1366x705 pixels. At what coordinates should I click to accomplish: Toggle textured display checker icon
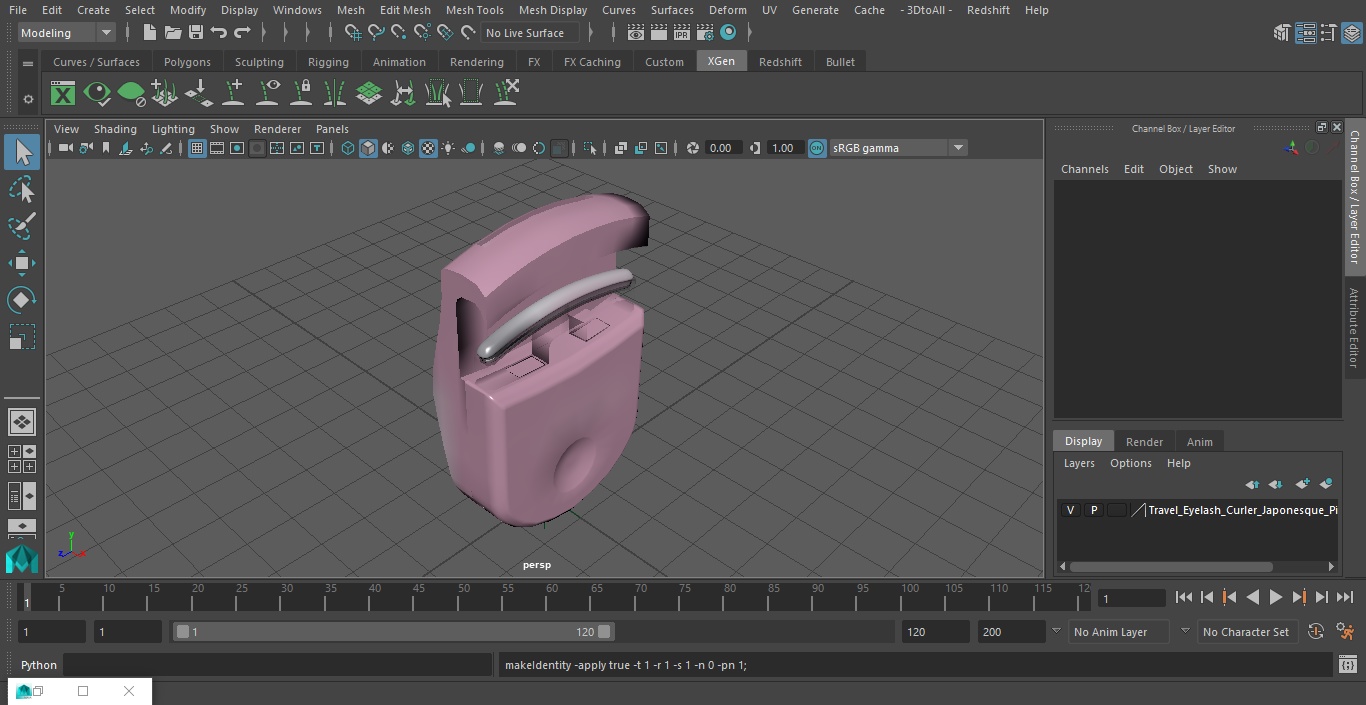(428, 148)
